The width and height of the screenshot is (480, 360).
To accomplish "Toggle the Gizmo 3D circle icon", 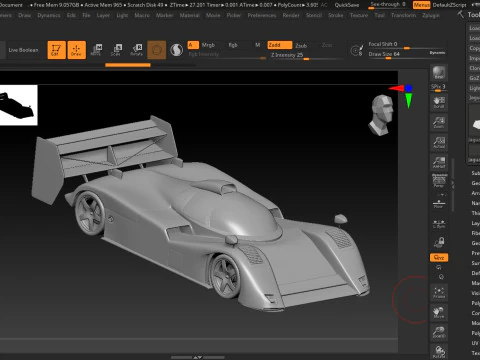I will pos(157,50).
